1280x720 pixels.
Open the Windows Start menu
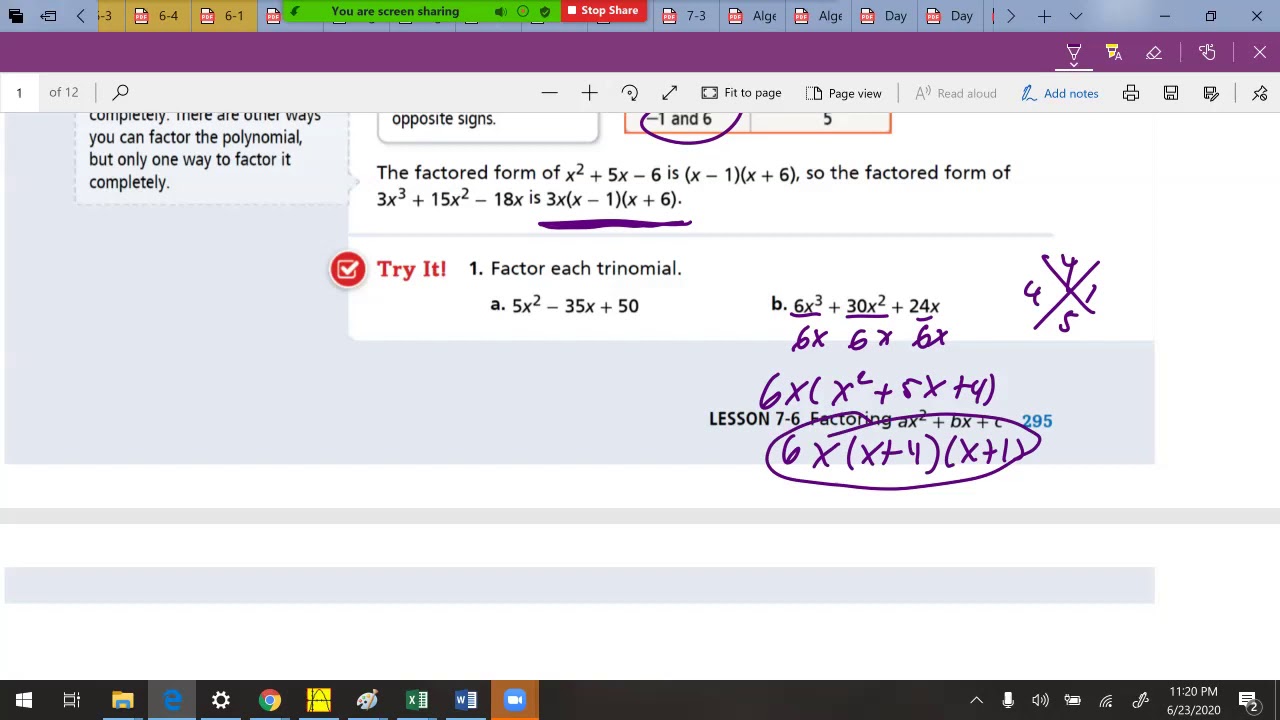point(24,700)
